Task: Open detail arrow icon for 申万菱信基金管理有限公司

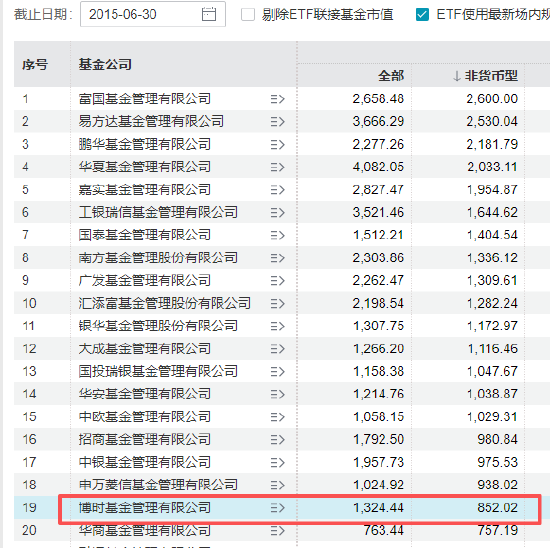Action: click(x=277, y=485)
